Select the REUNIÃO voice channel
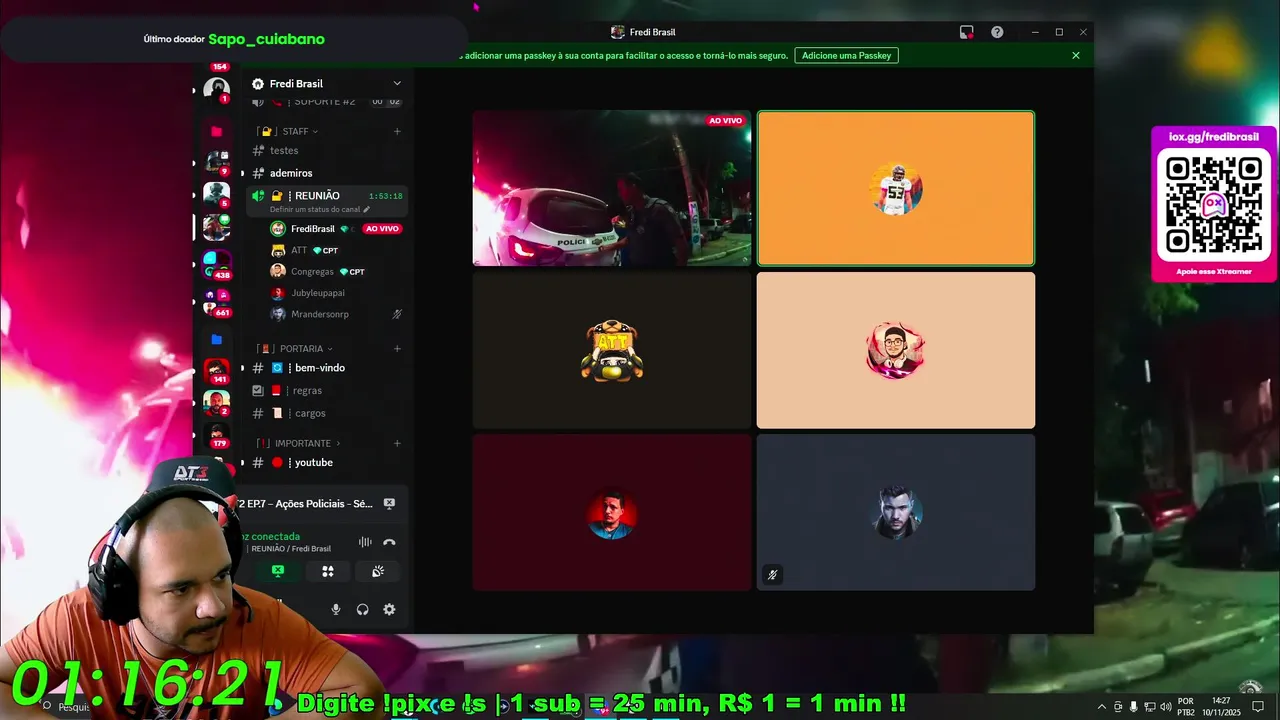 point(317,196)
